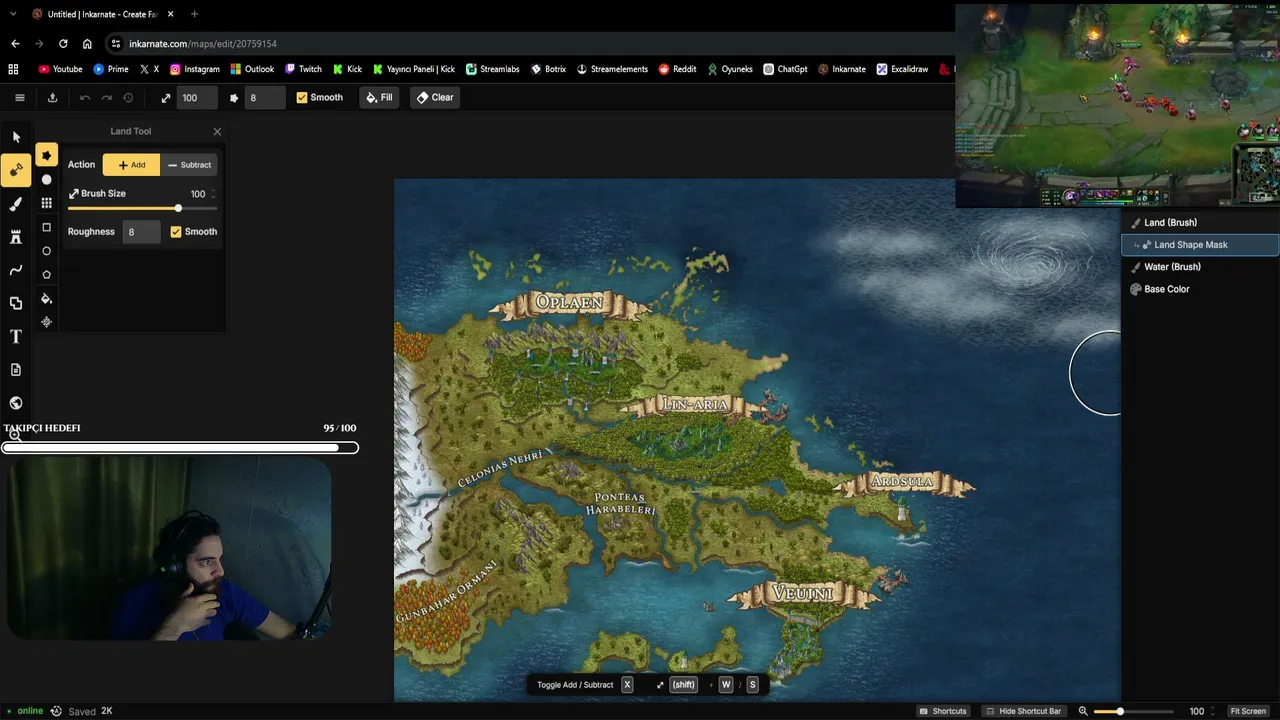1280x720 pixels.
Task: Select the Land Shape Mask layer
Action: coord(1200,245)
